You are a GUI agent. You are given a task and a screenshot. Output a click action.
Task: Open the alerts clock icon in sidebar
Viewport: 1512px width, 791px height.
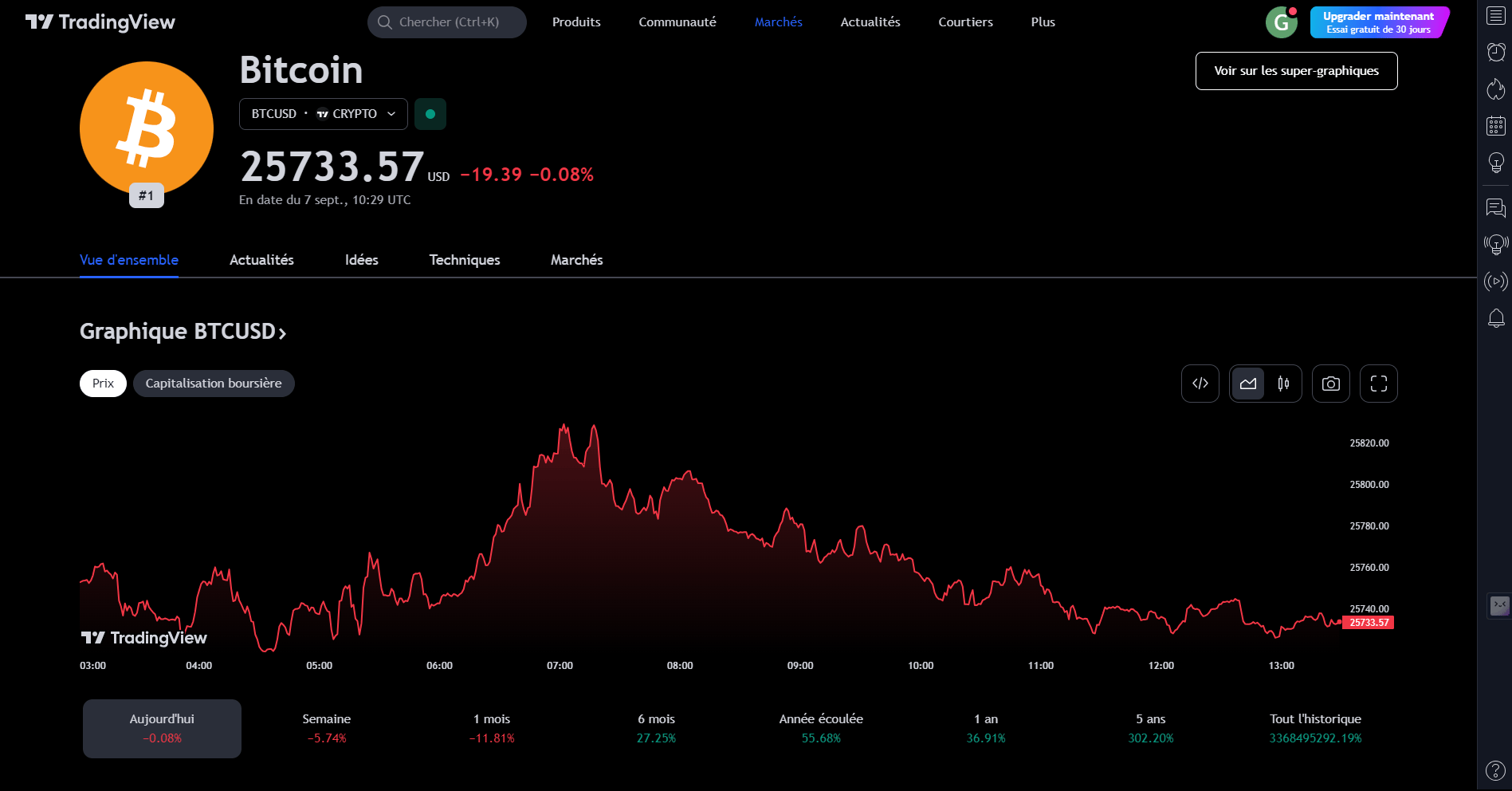(x=1496, y=53)
